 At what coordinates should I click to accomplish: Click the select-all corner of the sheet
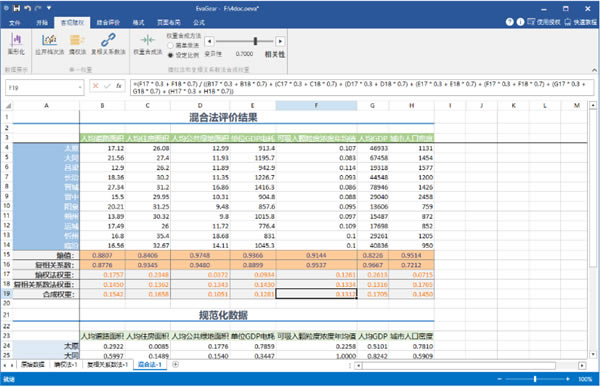pos(7,105)
